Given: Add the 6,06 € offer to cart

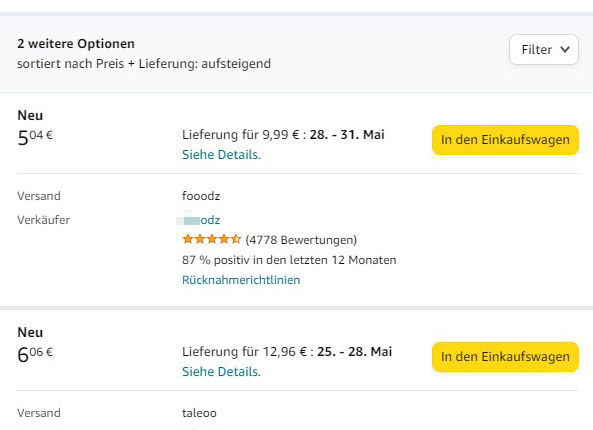Looking at the screenshot, I should coord(505,357).
